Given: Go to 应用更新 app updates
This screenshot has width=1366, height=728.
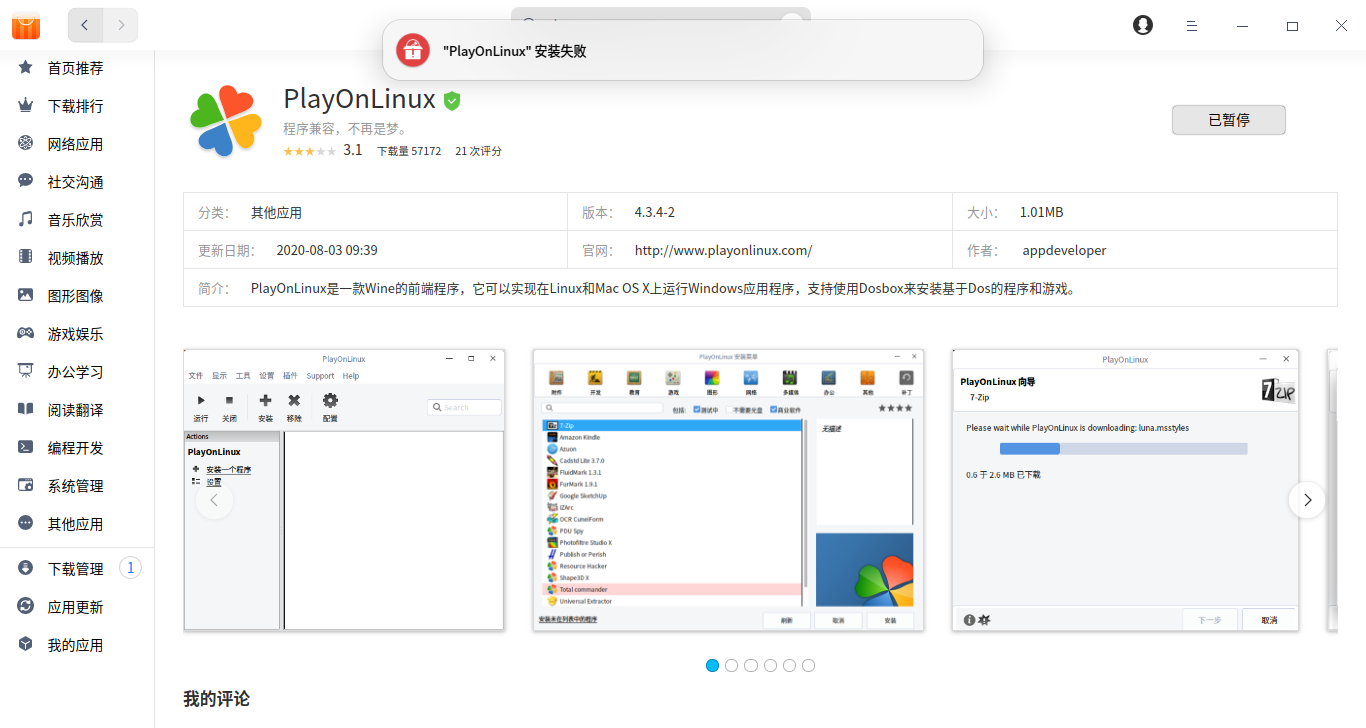Looking at the screenshot, I should point(77,607).
